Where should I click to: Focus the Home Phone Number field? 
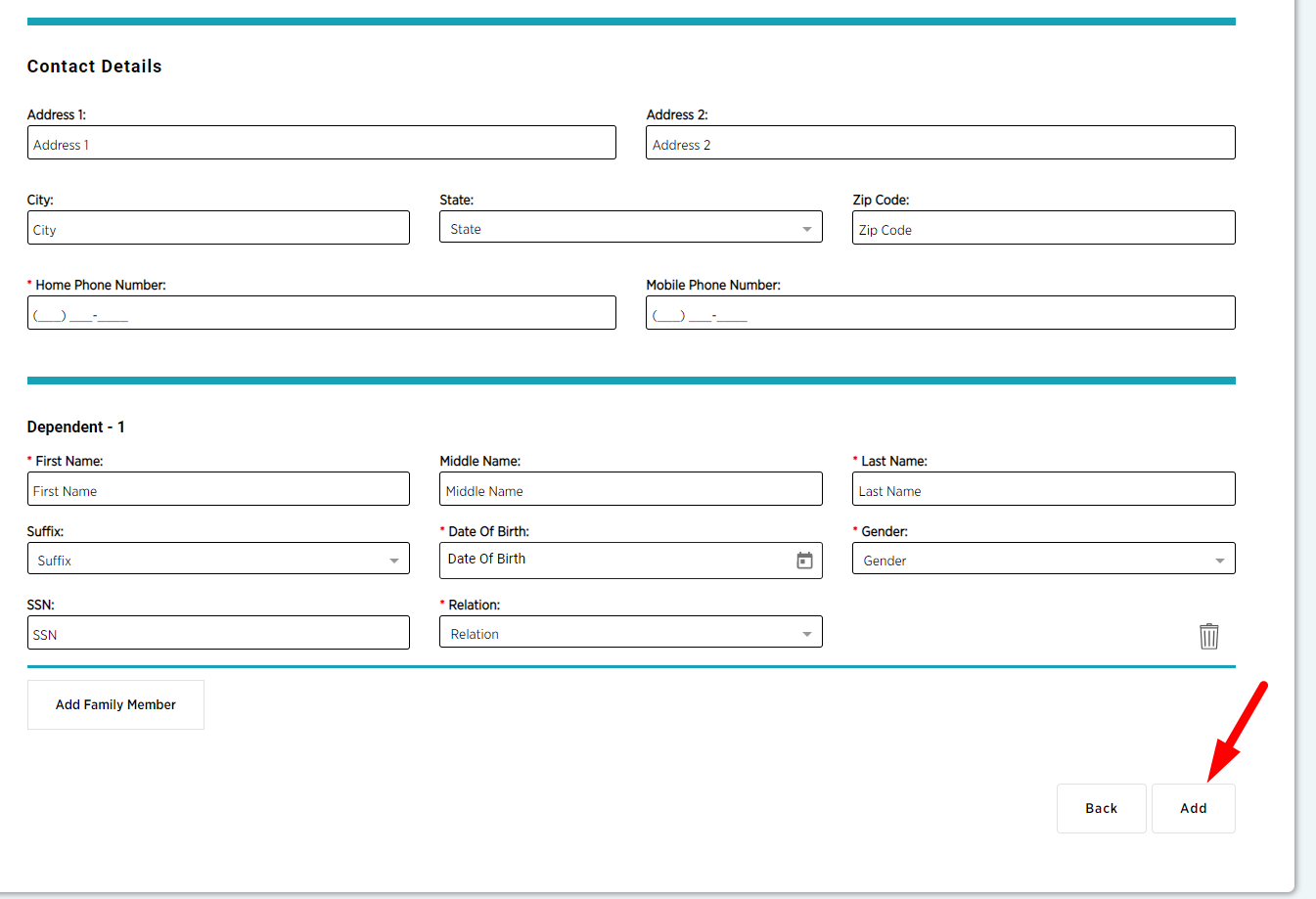click(321, 314)
